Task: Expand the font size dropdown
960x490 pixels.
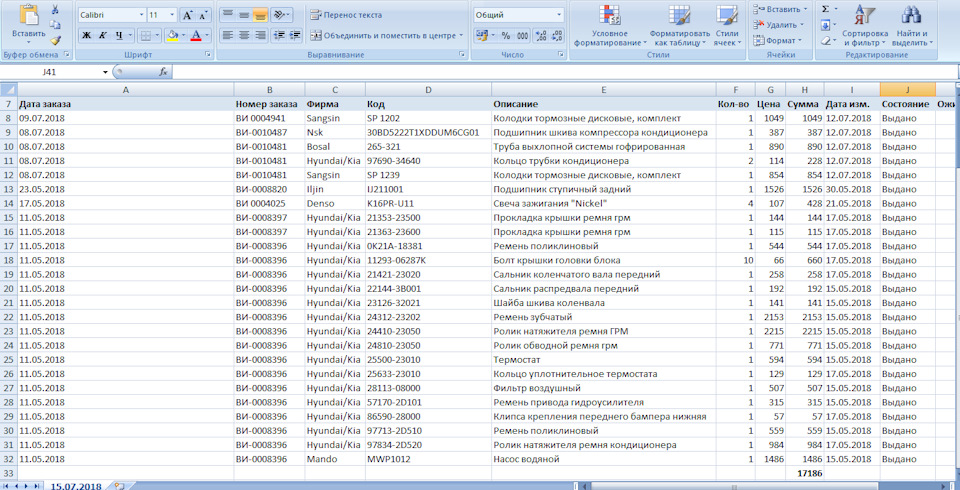Action: pyautogui.click(x=172, y=15)
